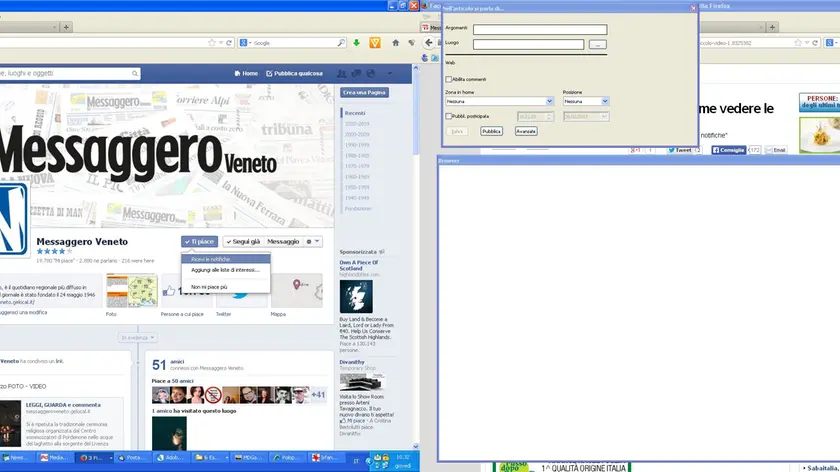The height and width of the screenshot is (472, 840).
Task: Expand the Zona in home dropdown
Action: point(549,101)
